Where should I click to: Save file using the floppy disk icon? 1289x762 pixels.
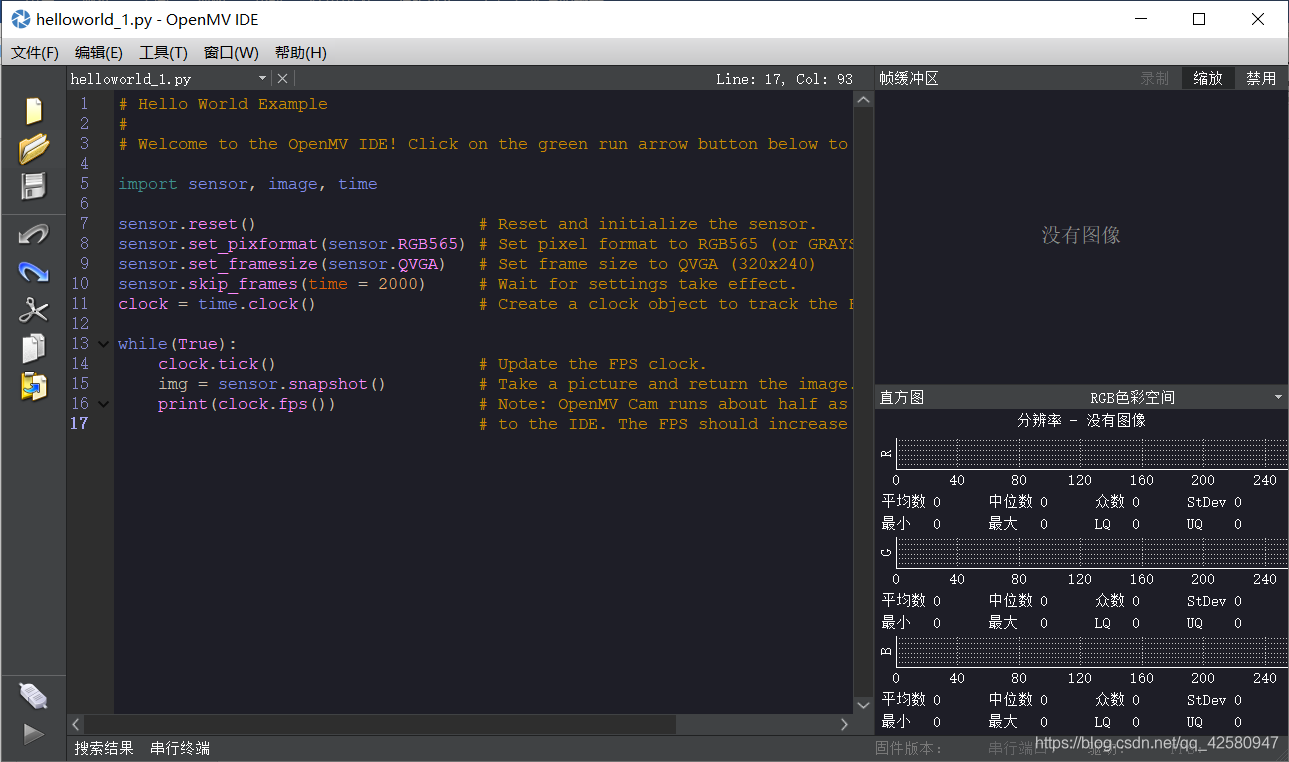(x=33, y=186)
